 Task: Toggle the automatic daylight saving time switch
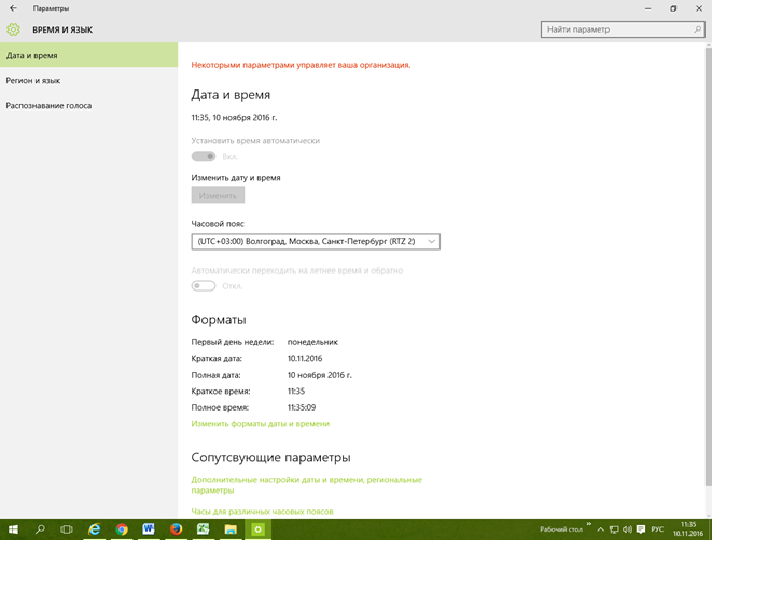[x=203, y=286]
